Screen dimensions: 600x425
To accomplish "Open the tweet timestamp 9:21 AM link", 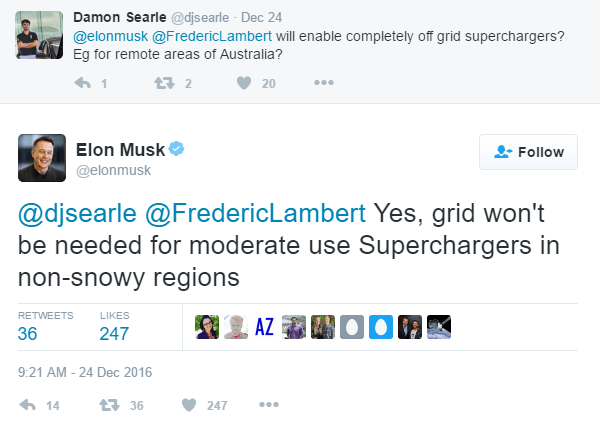I will click(x=82, y=372).
